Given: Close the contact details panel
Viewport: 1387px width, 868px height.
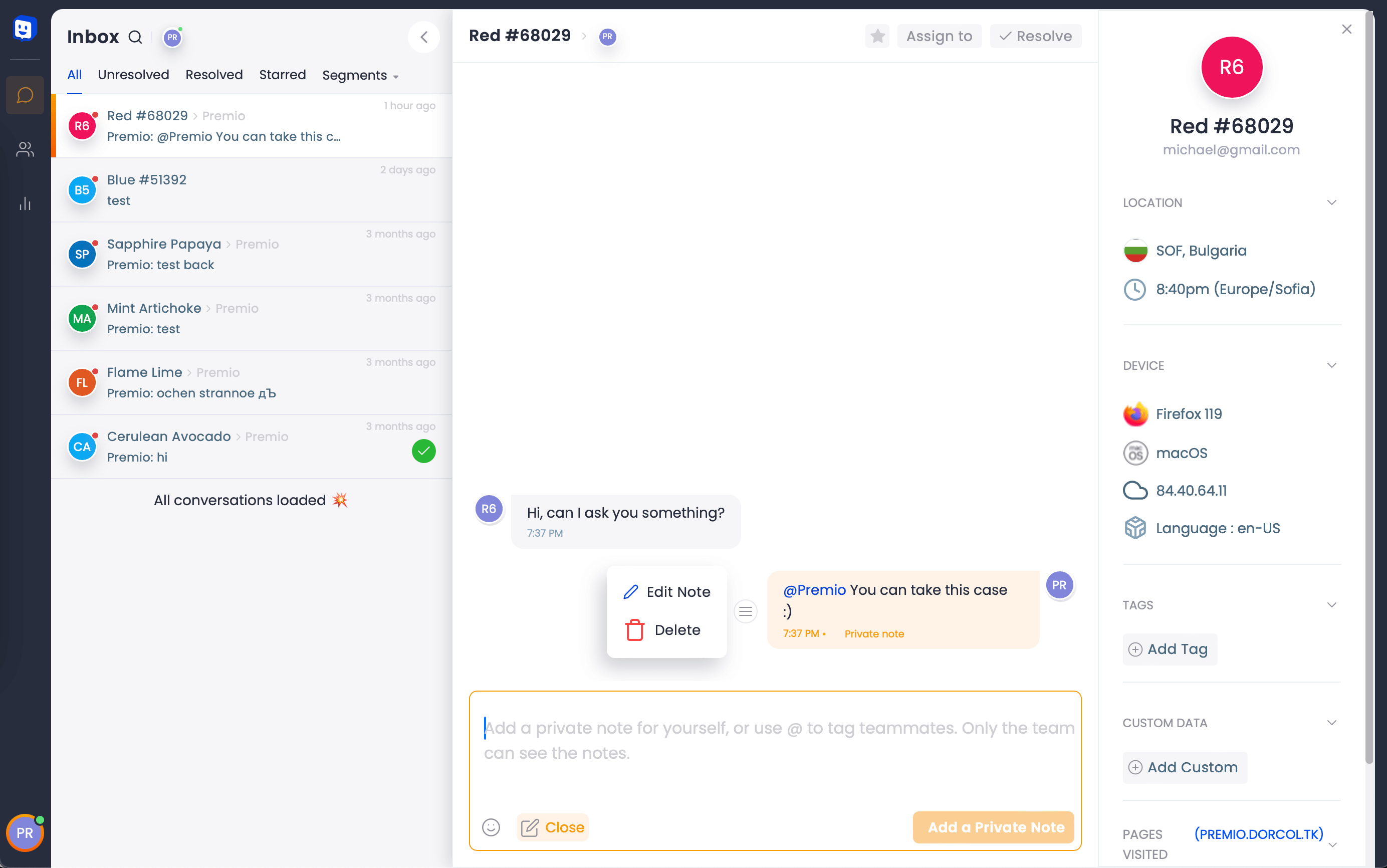Looking at the screenshot, I should 1346,29.
